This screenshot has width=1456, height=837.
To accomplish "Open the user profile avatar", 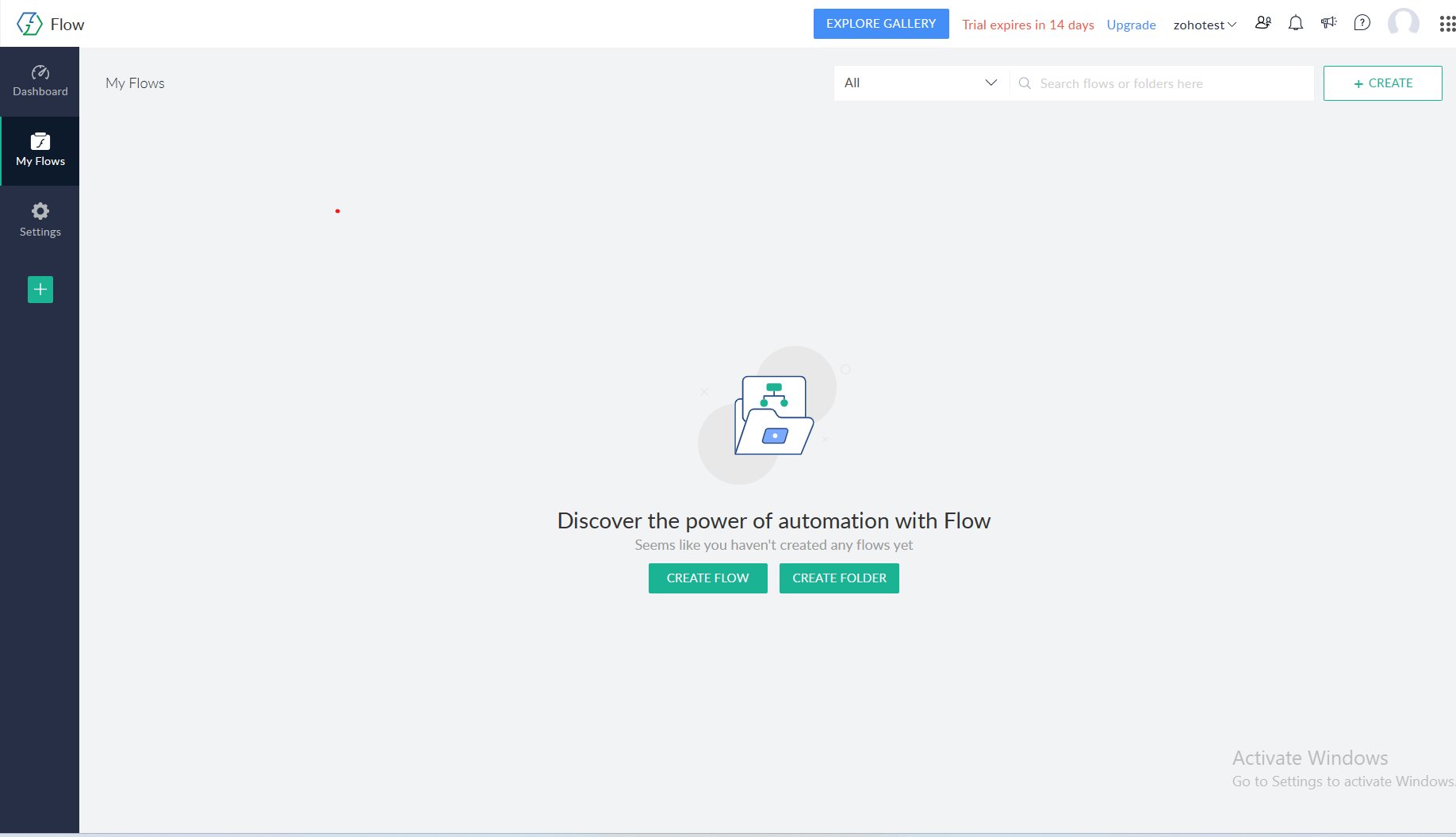I will coord(1404,23).
